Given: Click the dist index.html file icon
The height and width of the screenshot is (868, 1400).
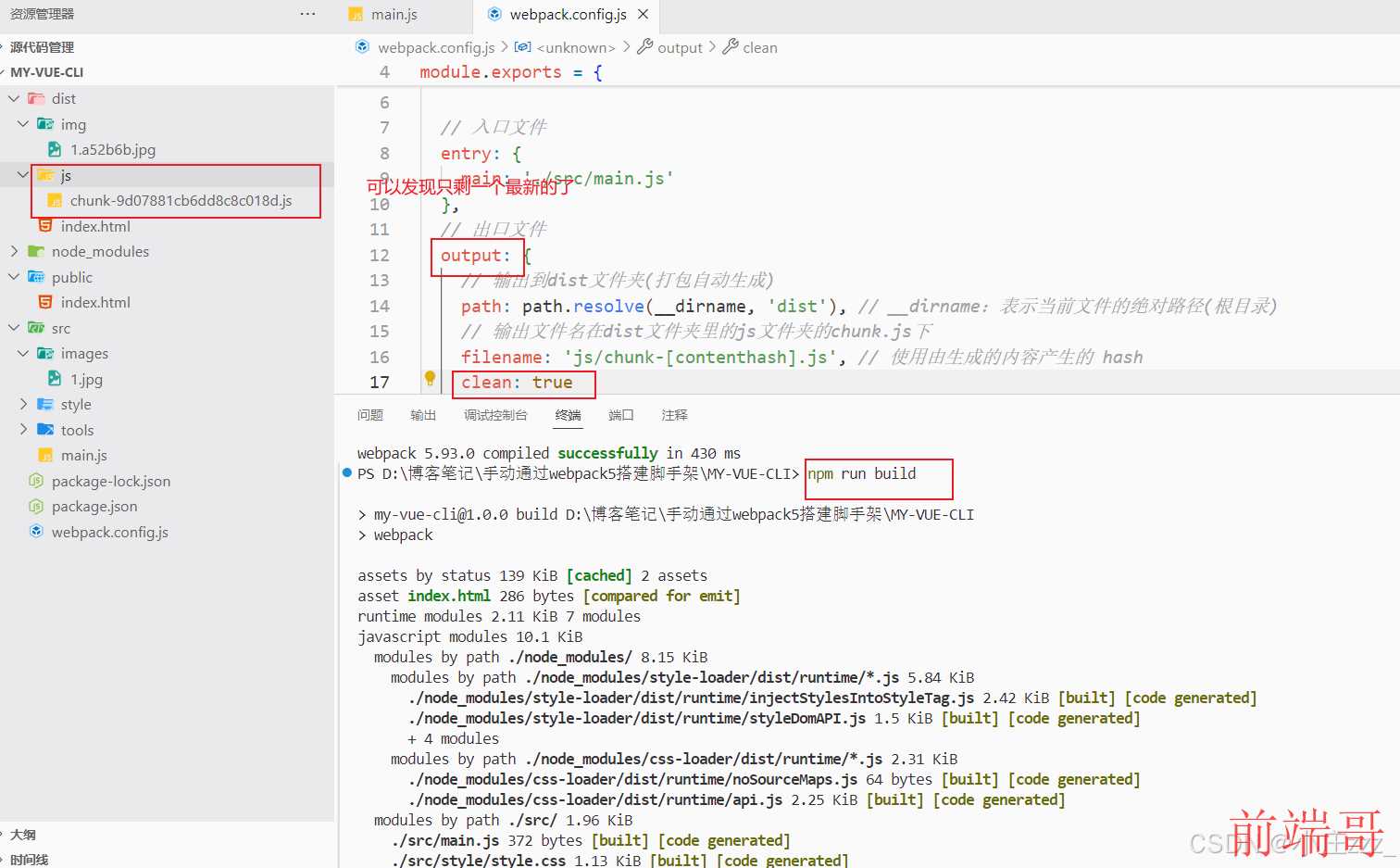Looking at the screenshot, I should pyautogui.click(x=45, y=226).
